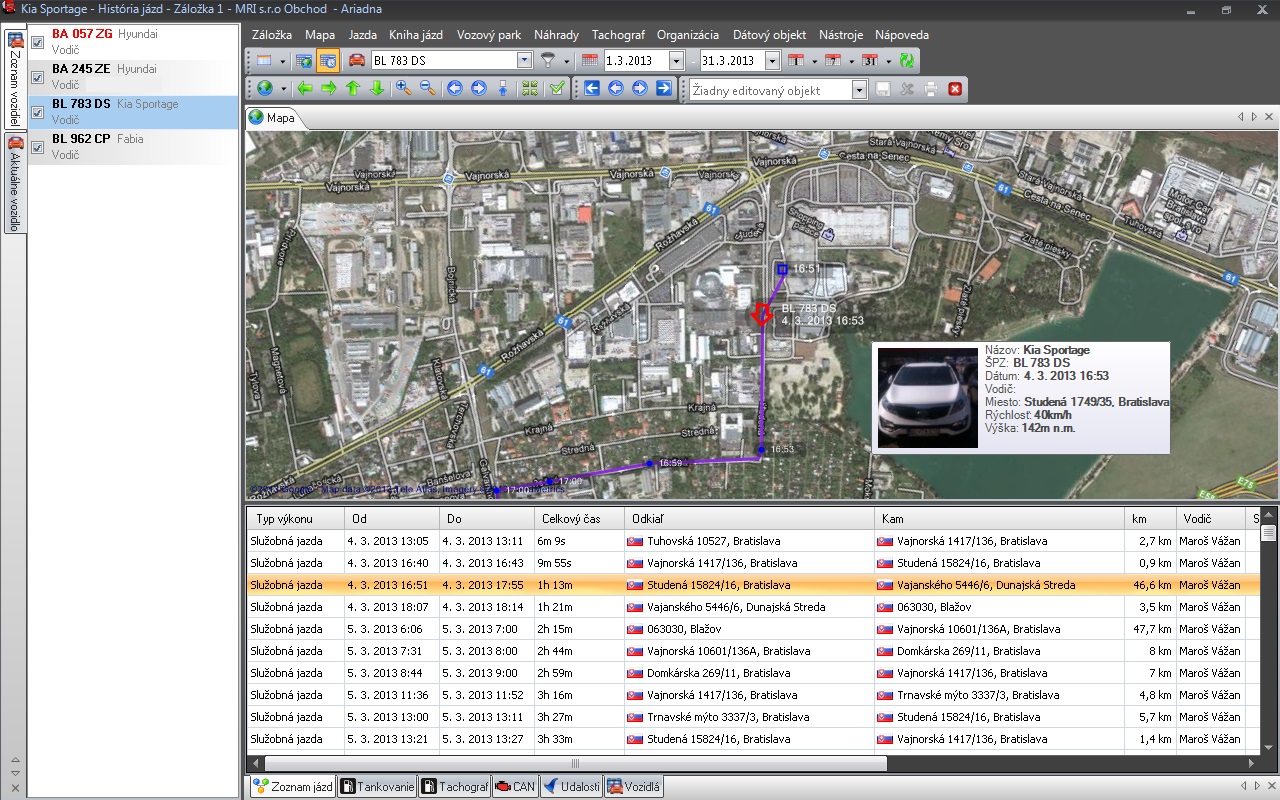Viewport: 1280px width, 800px height.
Task: Switch to the Tankovanie tab
Action: pyautogui.click(x=377, y=787)
